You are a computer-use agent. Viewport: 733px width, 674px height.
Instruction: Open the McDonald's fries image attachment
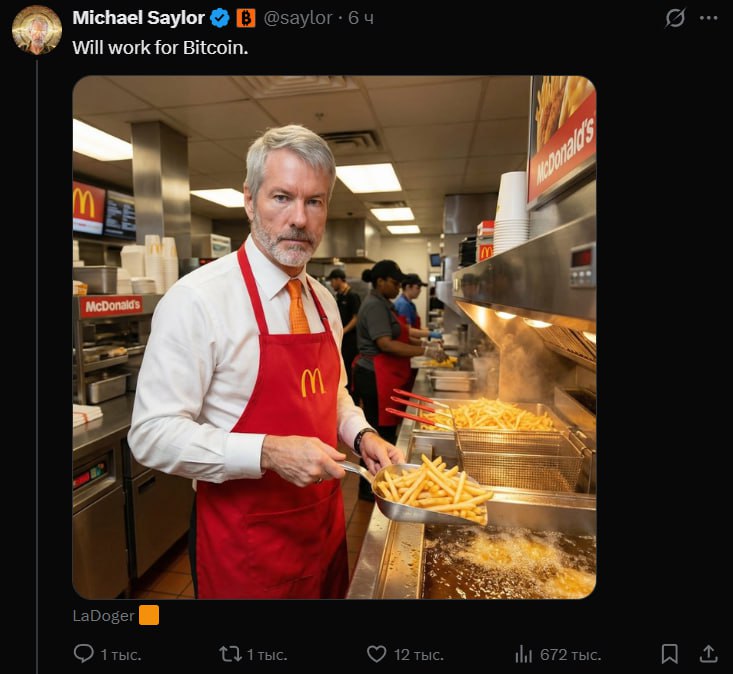point(334,337)
